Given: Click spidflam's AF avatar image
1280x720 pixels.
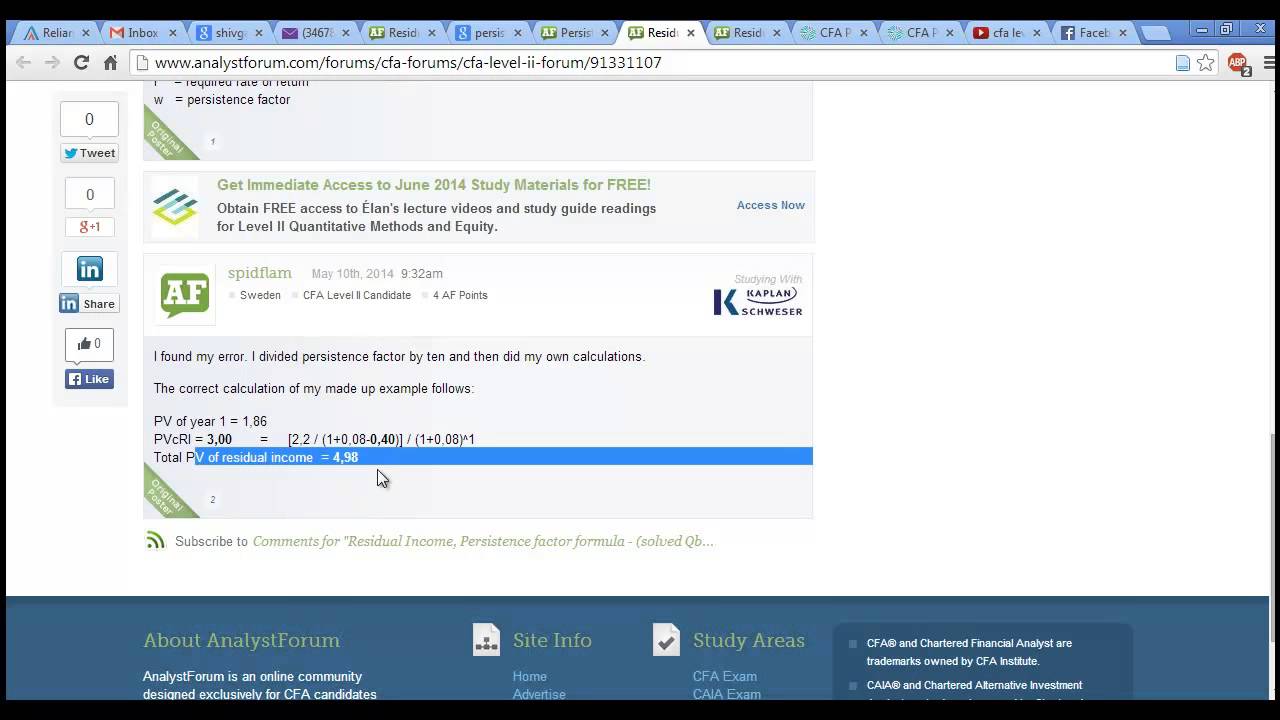Looking at the screenshot, I should [185, 294].
